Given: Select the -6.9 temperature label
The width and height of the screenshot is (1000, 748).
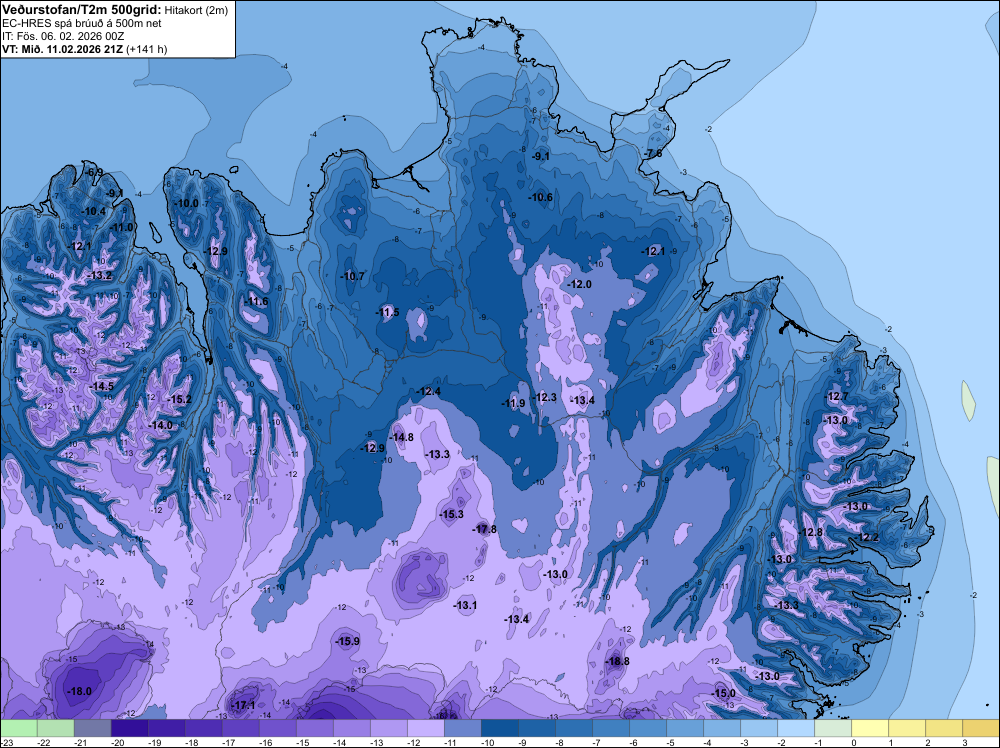Looking at the screenshot, I should point(94,173).
